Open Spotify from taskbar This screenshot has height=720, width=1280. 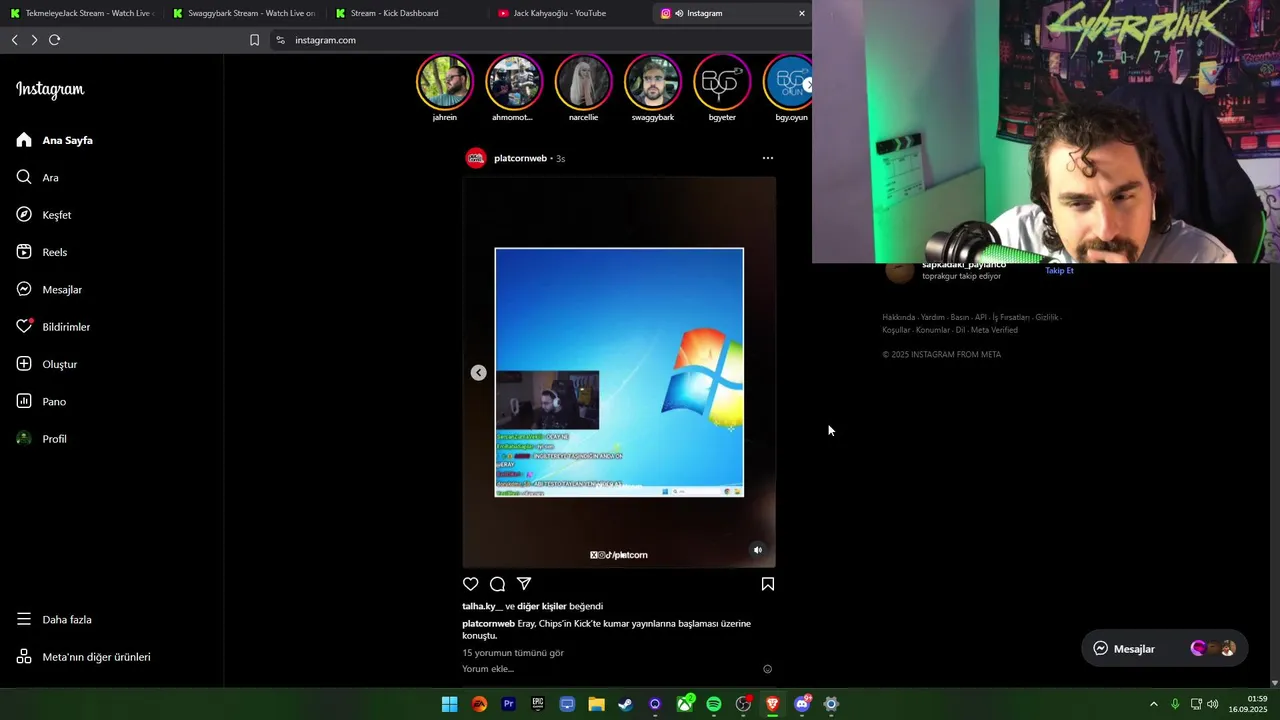click(x=714, y=704)
